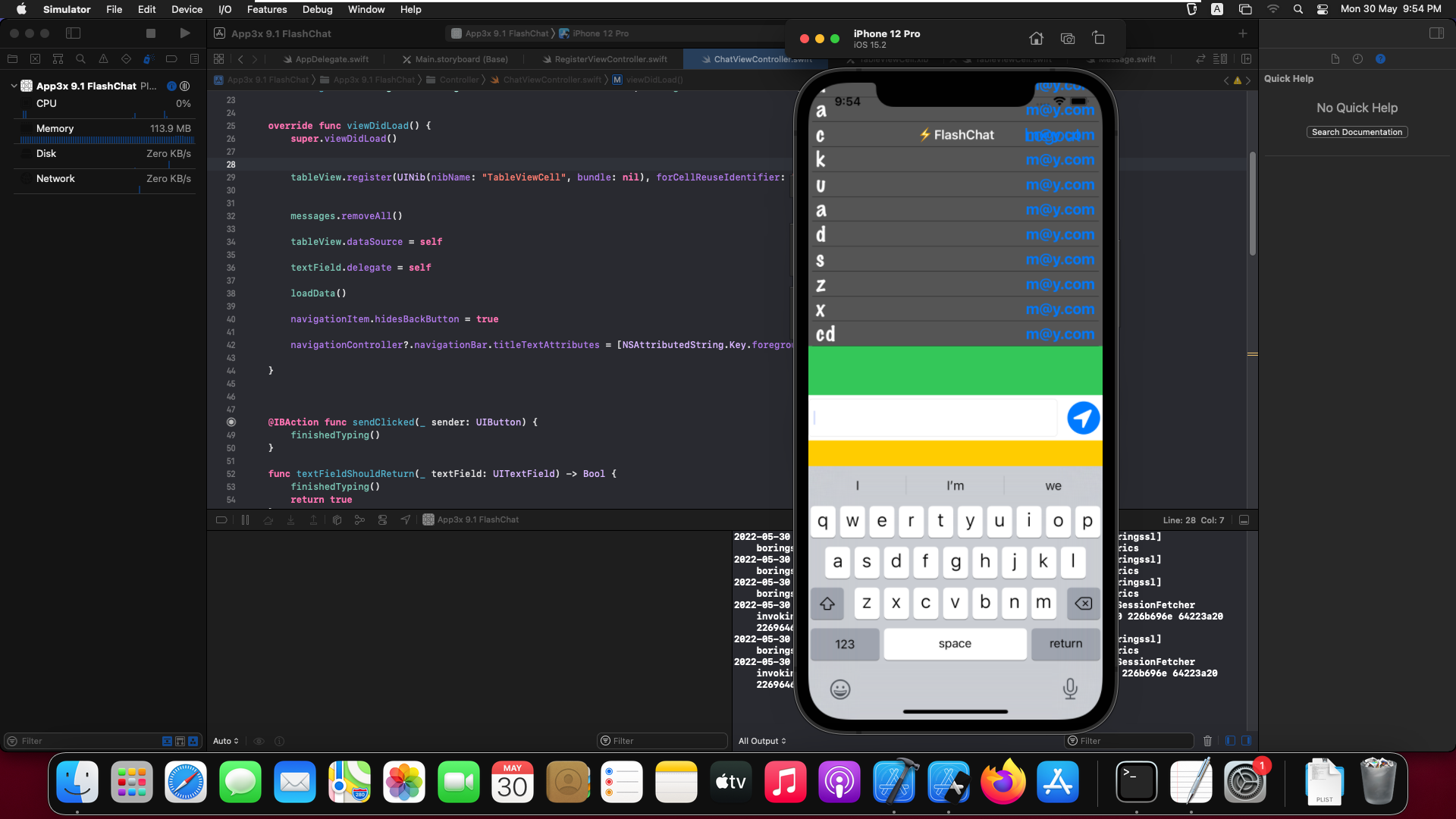Open the Find navigator magnifier icon
The width and height of the screenshot is (1456, 819).
pyautogui.click(x=80, y=59)
